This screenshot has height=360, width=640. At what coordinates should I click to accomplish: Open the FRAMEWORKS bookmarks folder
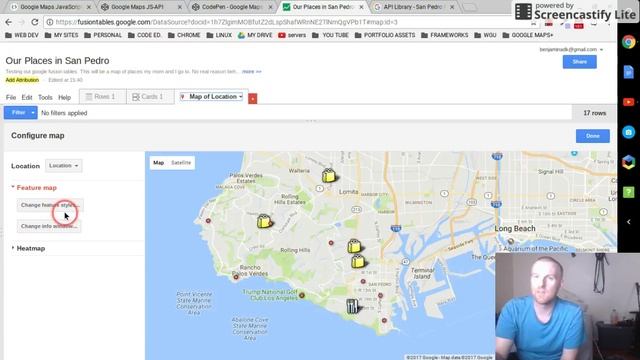tap(444, 35)
